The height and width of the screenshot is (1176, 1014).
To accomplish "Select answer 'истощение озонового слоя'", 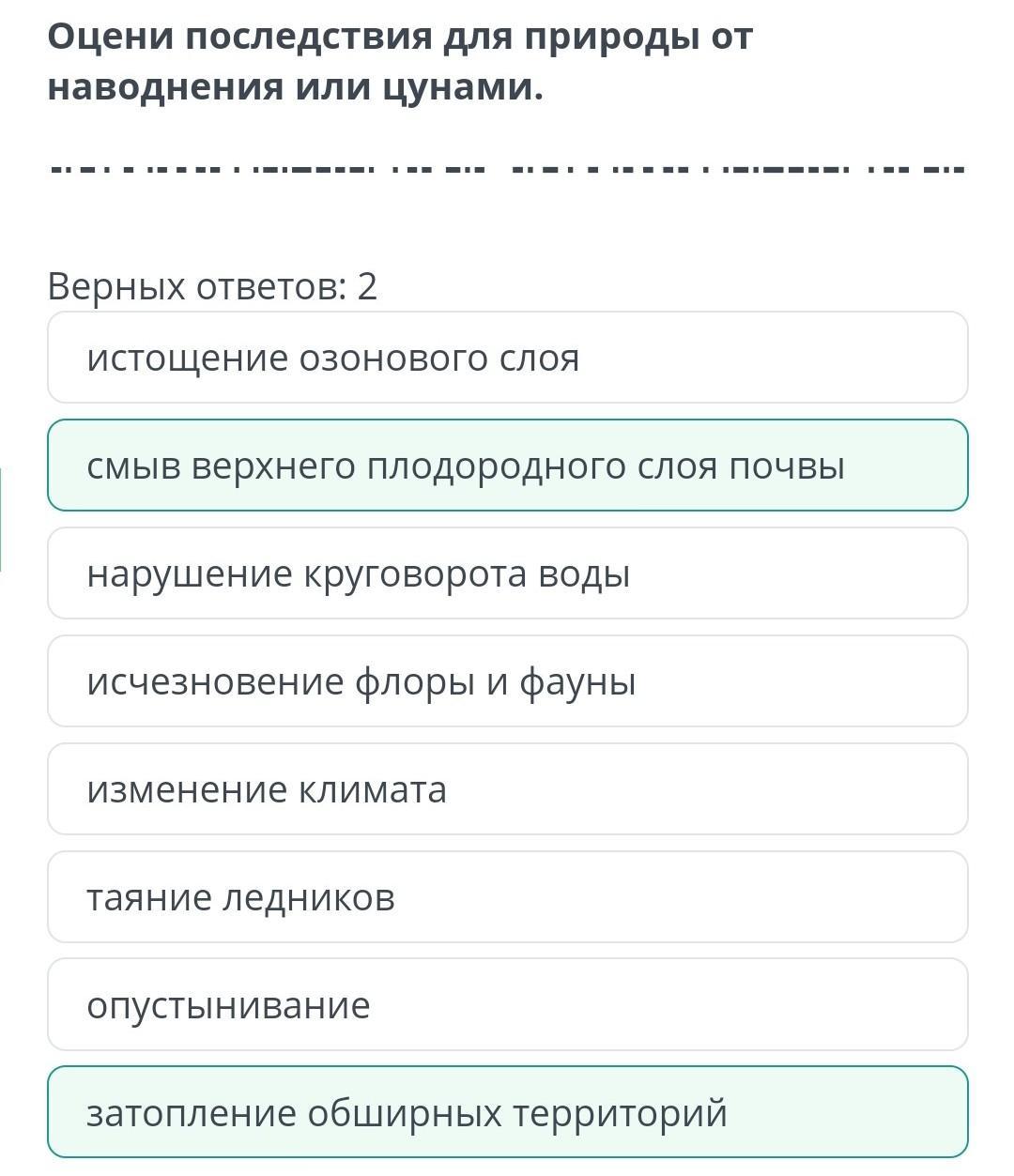I will click(x=507, y=358).
